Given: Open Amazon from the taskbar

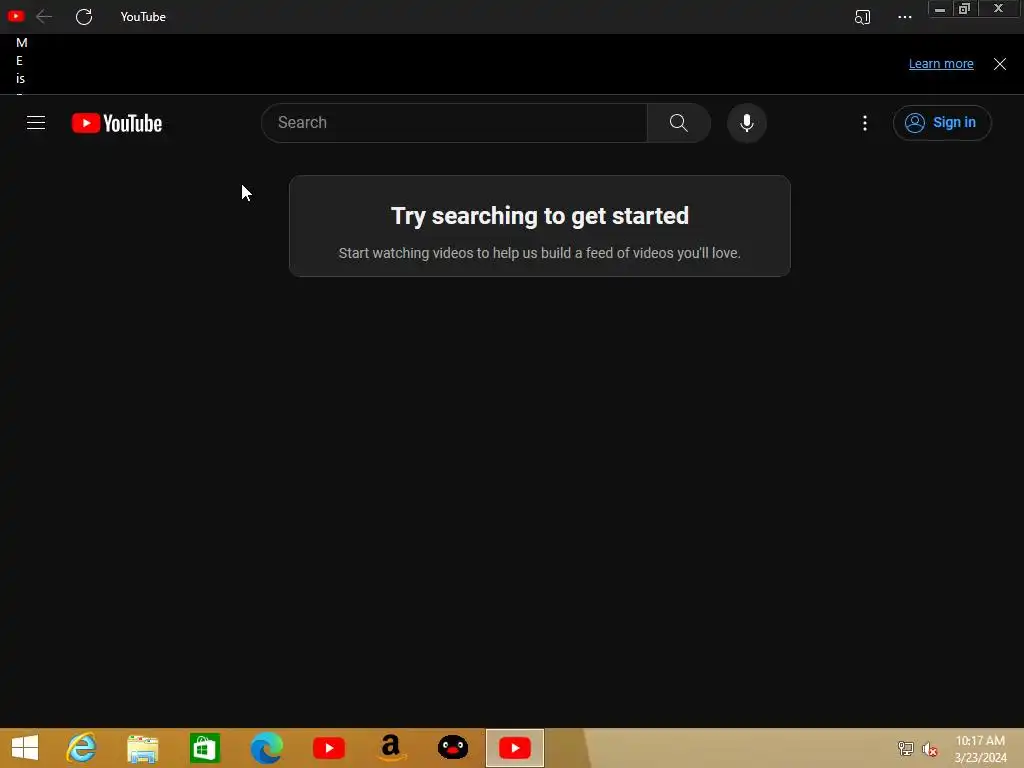Looking at the screenshot, I should point(391,748).
